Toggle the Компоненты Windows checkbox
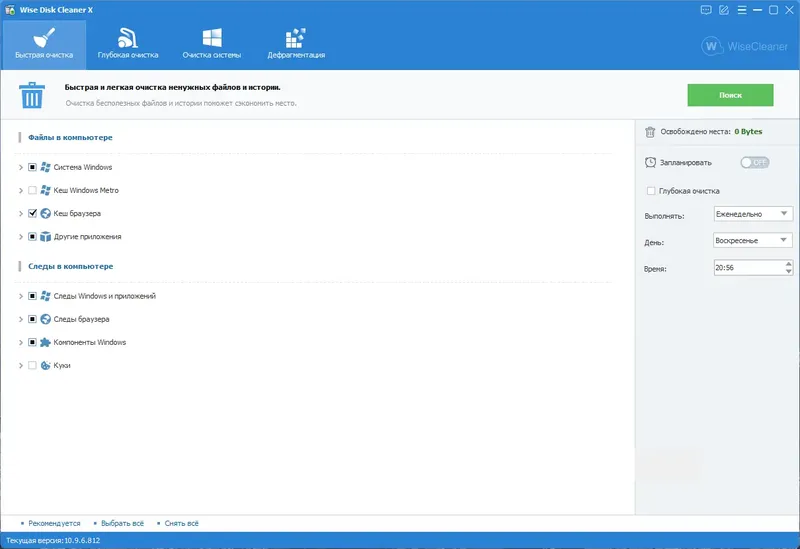 click(x=32, y=342)
